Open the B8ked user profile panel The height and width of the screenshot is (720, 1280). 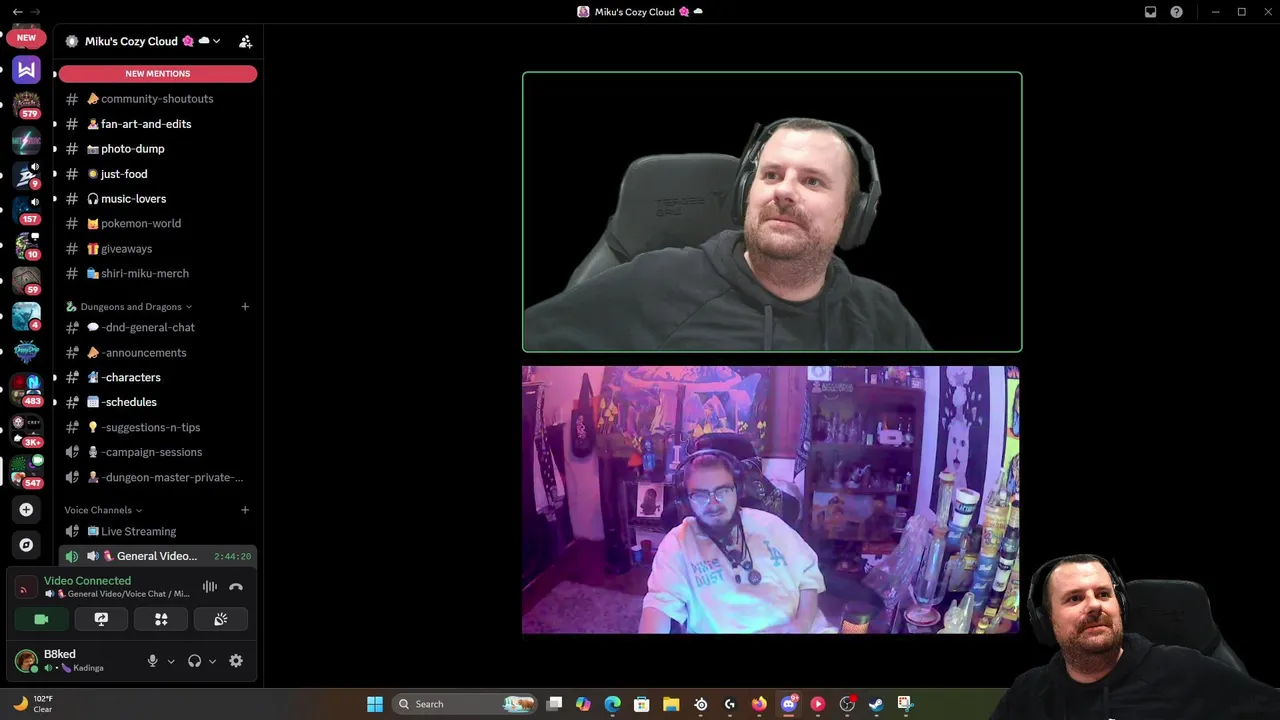point(74,661)
